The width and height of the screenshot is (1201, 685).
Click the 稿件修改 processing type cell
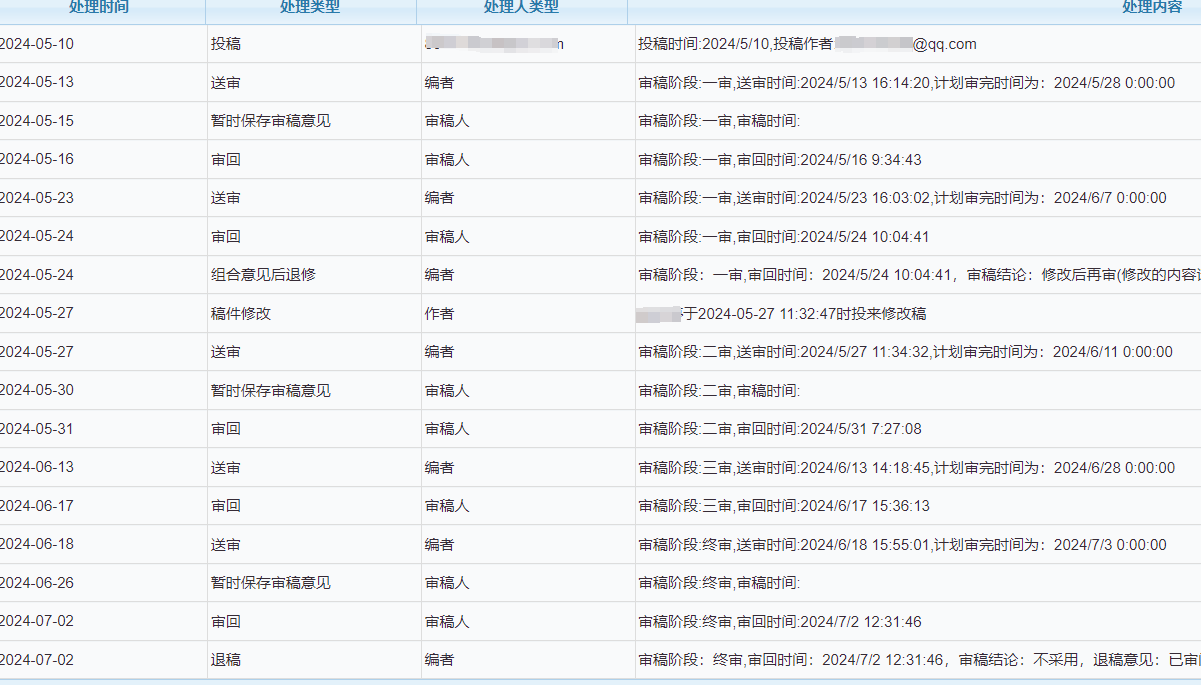pyautogui.click(x=241, y=314)
